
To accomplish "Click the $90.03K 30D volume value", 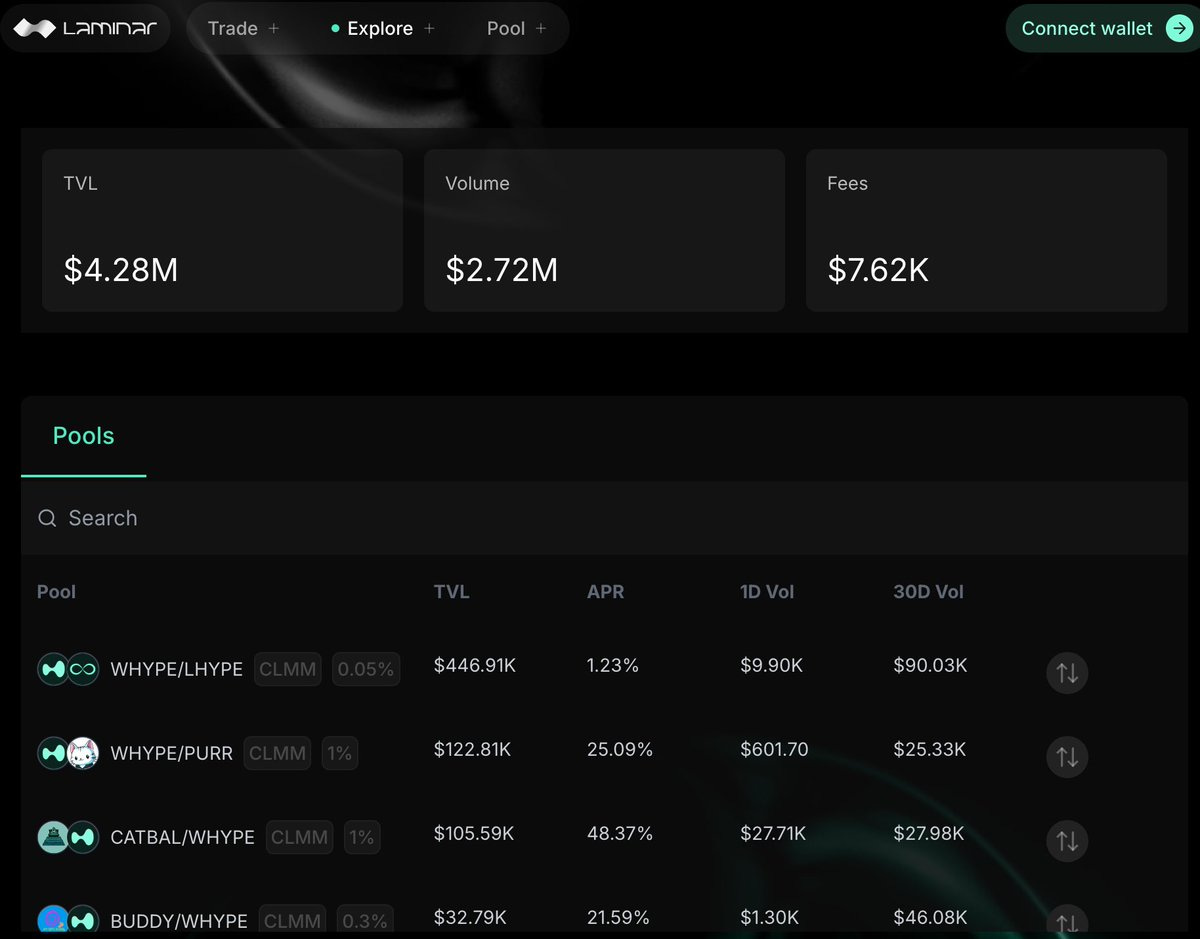I will tap(930, 665).
